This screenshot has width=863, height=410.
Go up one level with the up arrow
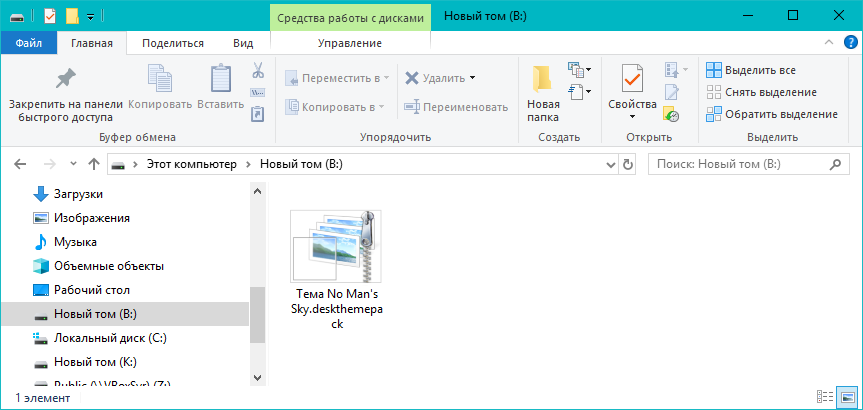[x=94, y=164]
